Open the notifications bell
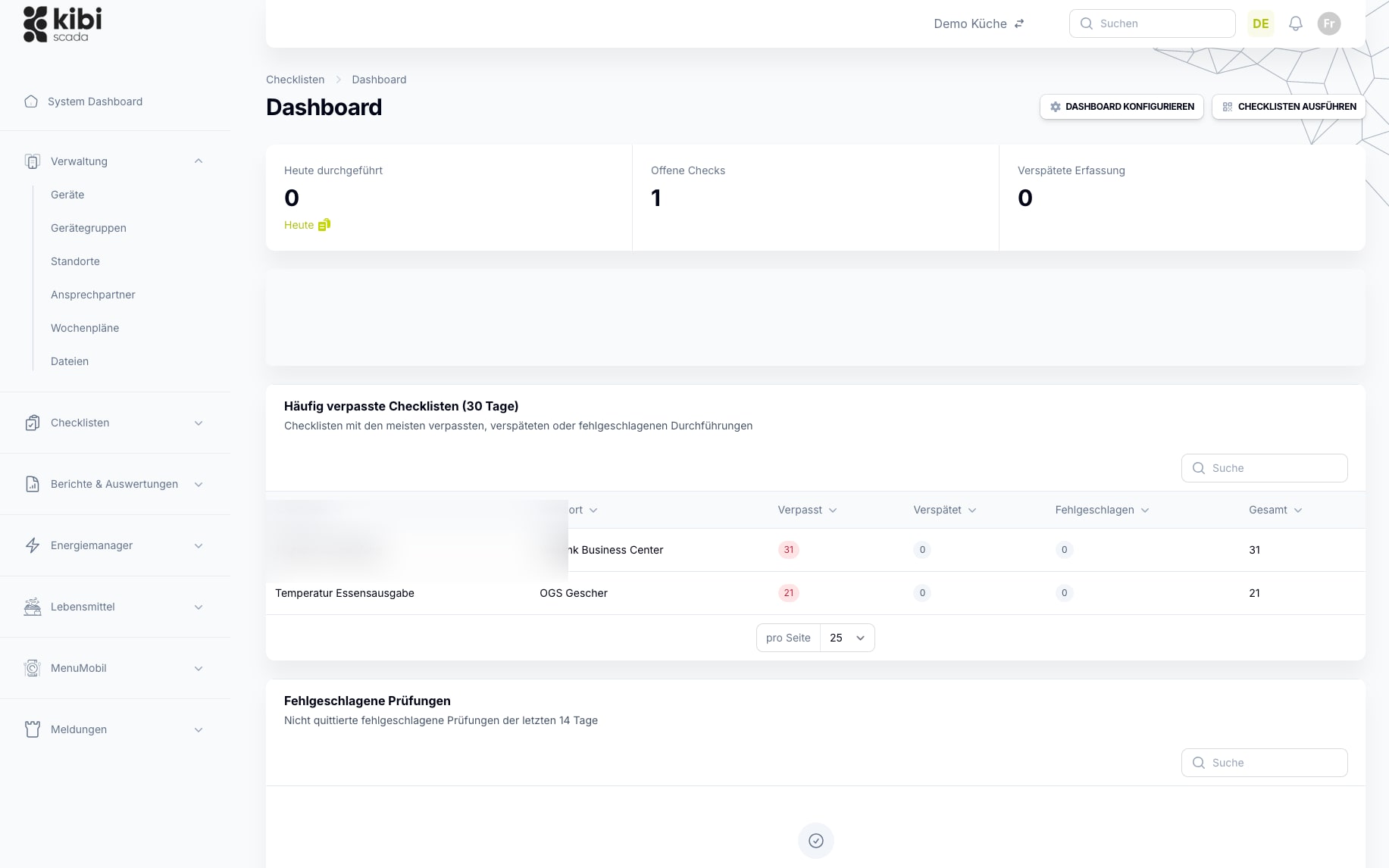 [x=1296, y=23]
